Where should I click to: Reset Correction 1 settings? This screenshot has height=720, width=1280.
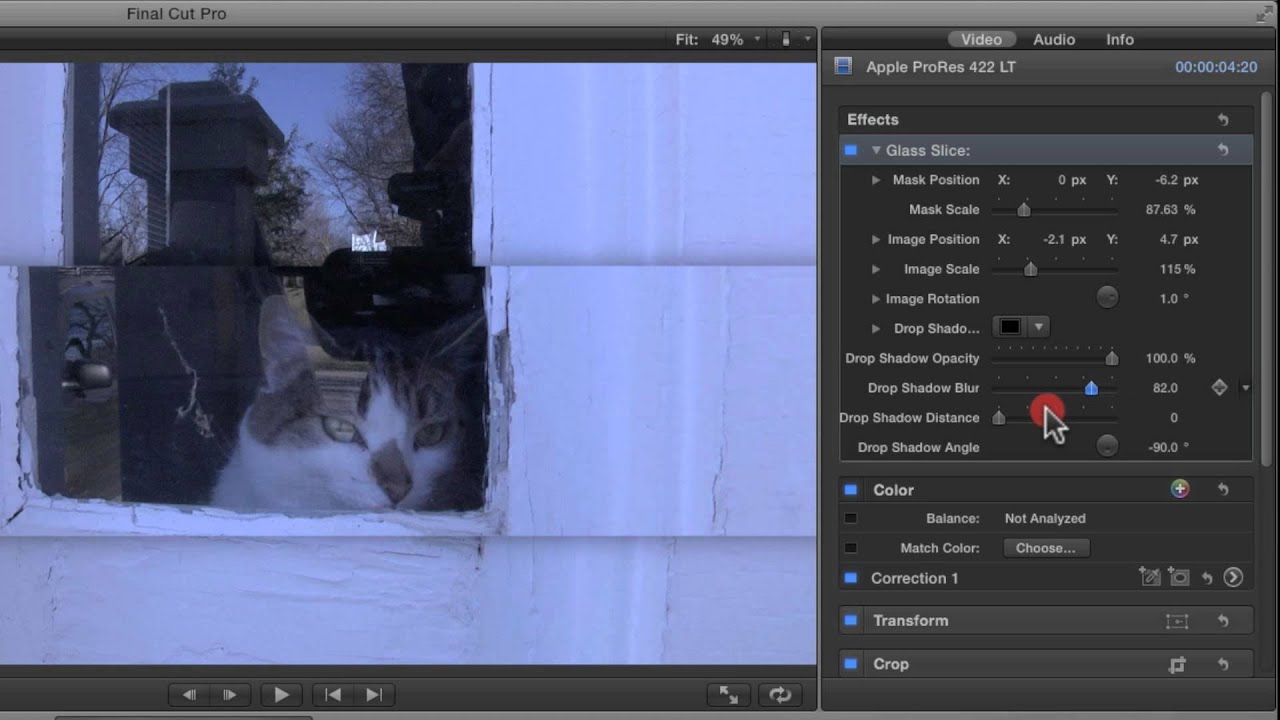(1207, 578)
